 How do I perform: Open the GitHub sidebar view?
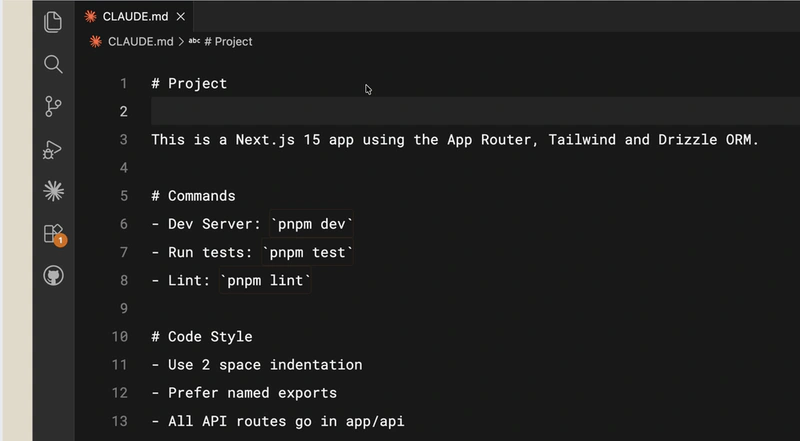54,276
